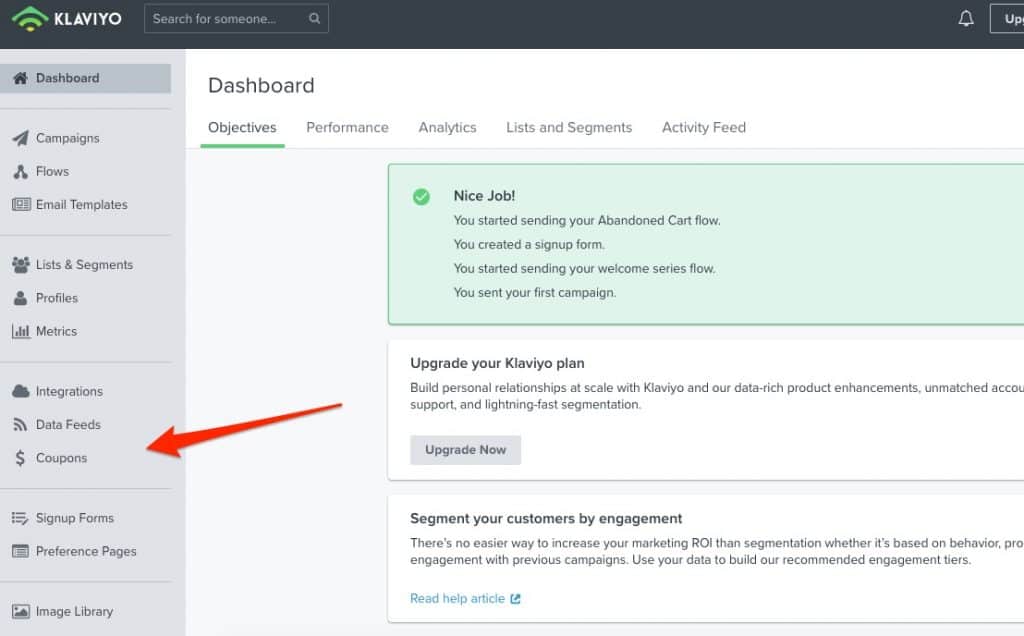
Task: Click the Image Library picture icon
Action: [21, 612]
